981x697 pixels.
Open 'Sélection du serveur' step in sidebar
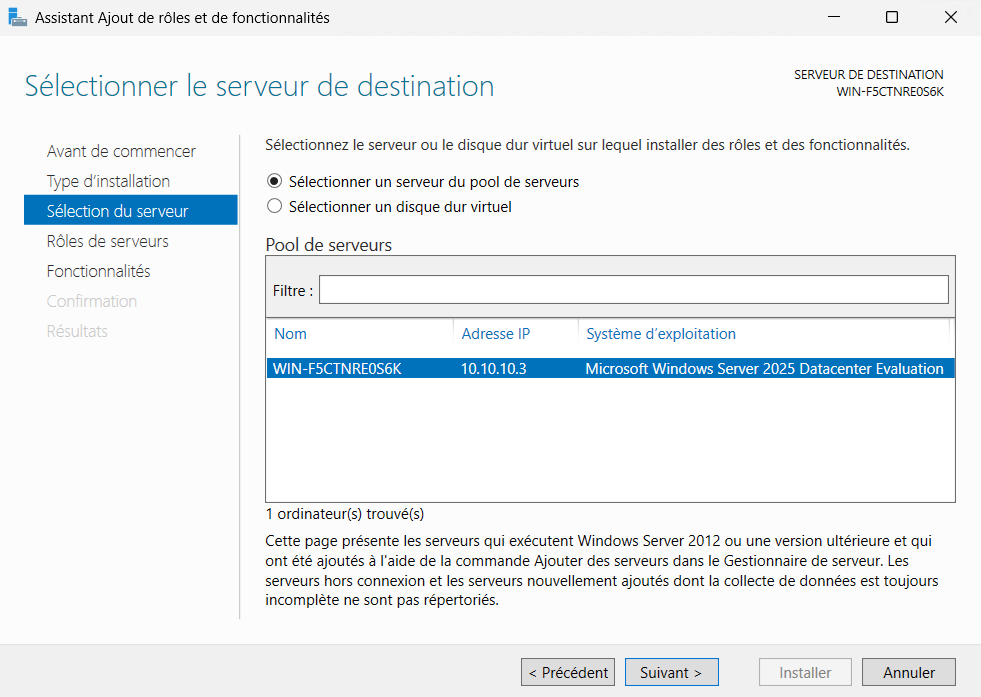coord(117,211)
